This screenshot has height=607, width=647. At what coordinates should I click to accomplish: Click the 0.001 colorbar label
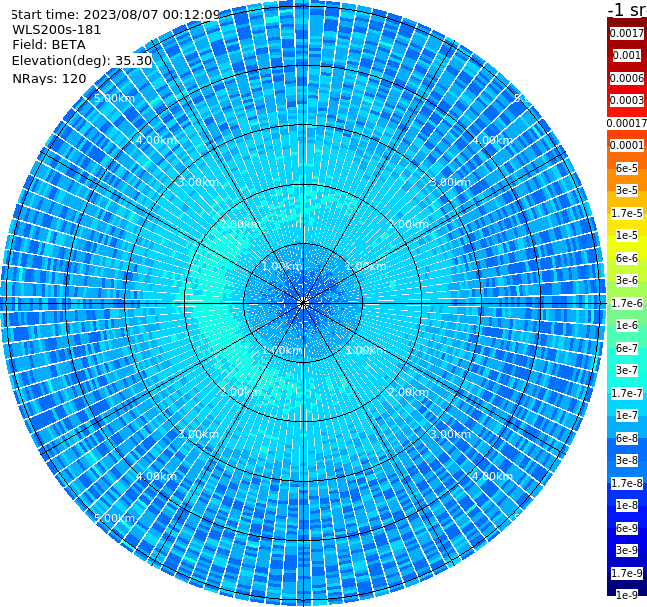tap(627, 55)
